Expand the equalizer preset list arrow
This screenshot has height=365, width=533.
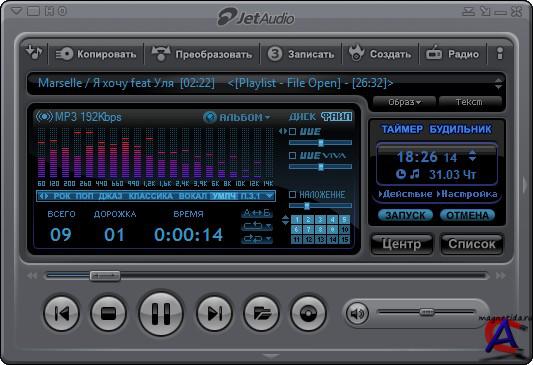(x=270, y=196)
